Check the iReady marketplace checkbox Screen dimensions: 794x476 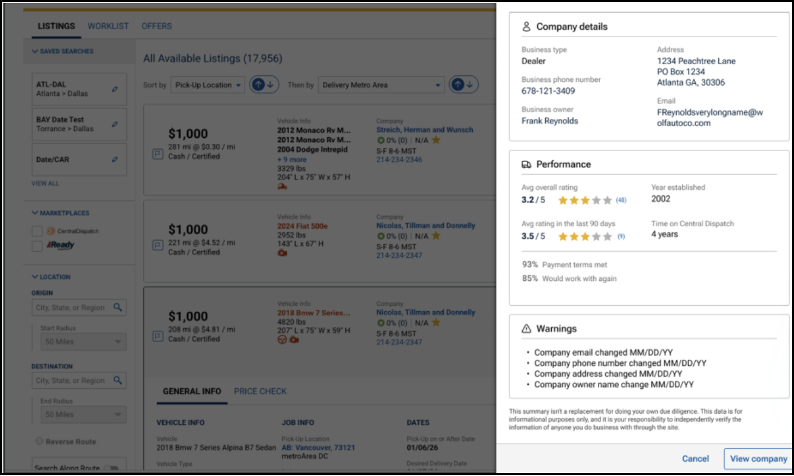[37, 246]
